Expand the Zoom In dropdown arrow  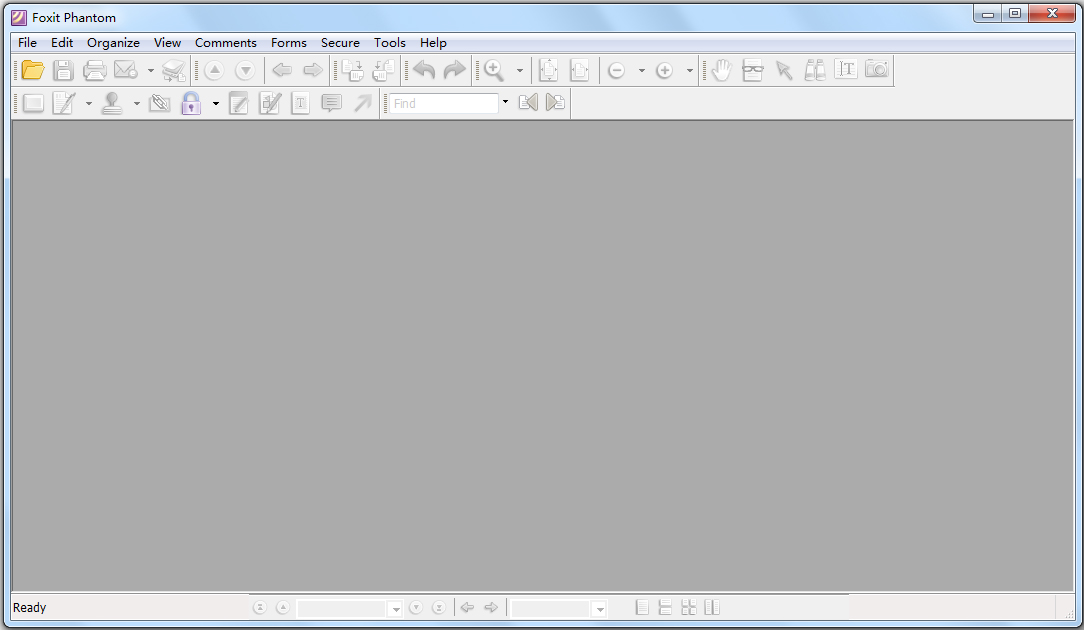point(689,71)
